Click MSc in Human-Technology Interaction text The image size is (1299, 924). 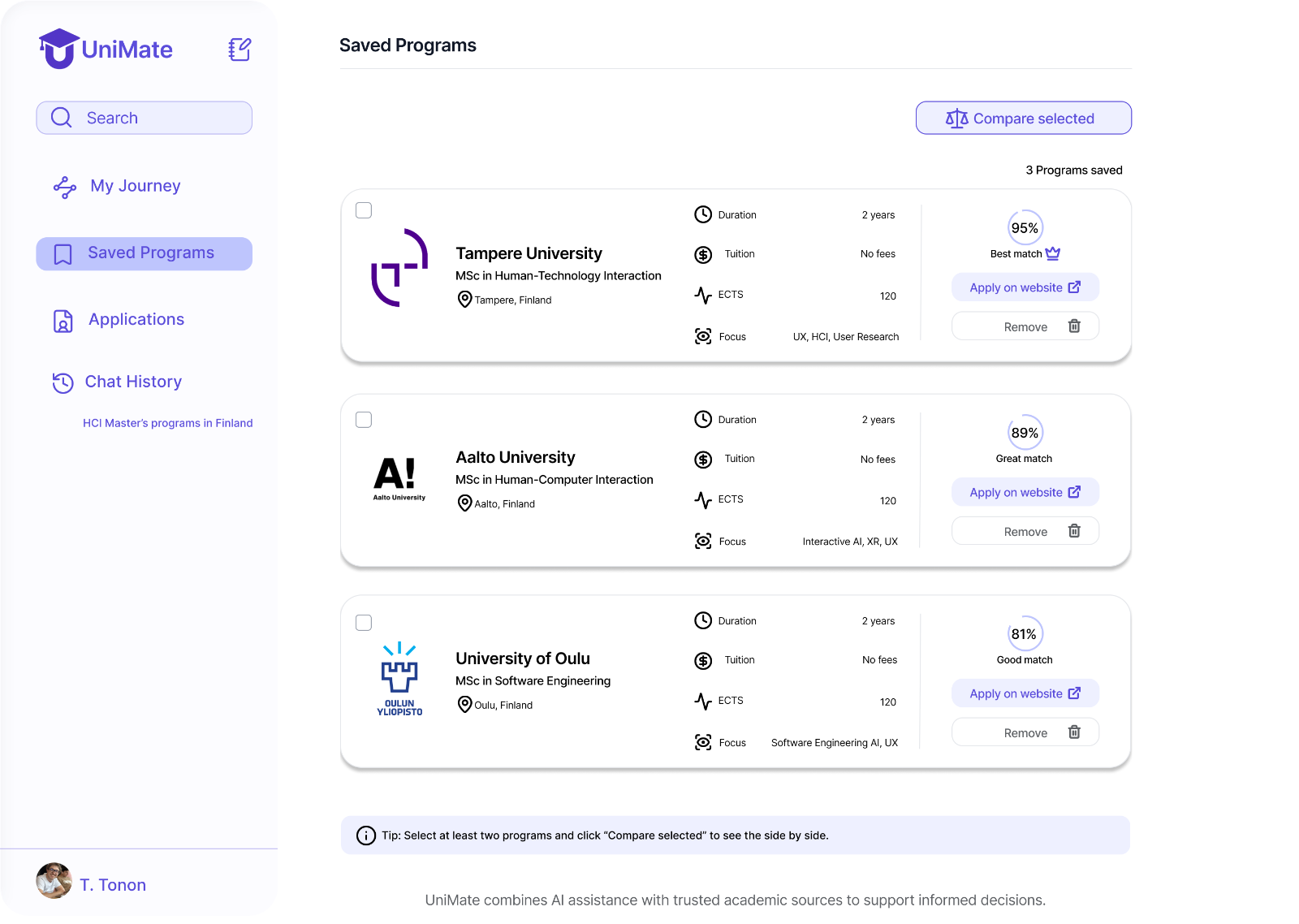click(x=559, y=276)
